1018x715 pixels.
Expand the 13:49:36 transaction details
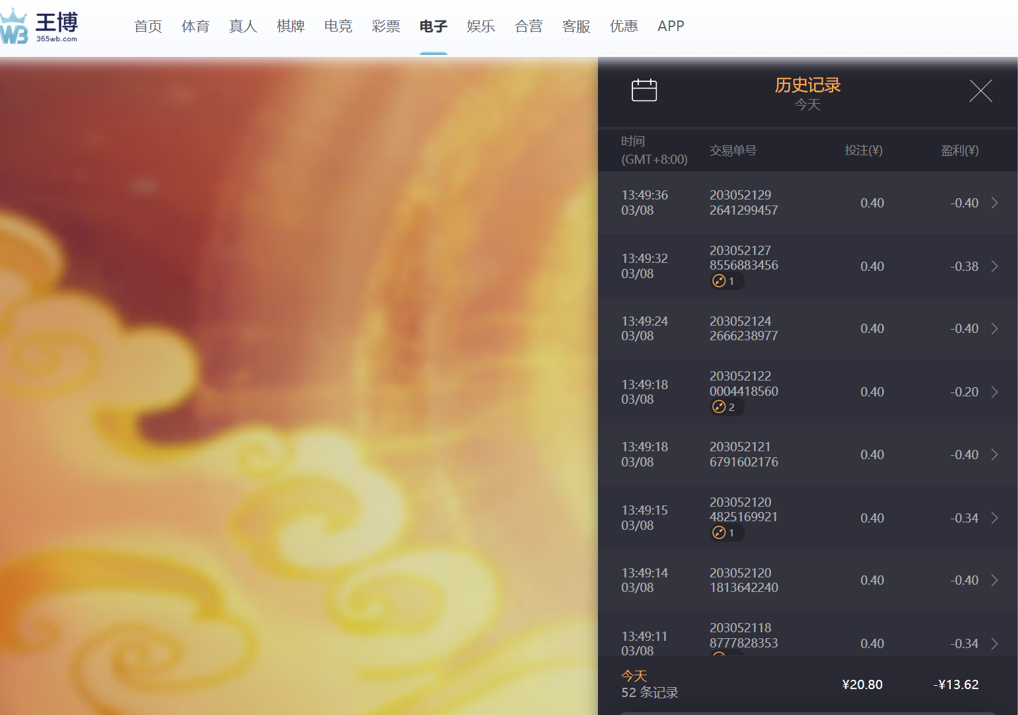994,203
